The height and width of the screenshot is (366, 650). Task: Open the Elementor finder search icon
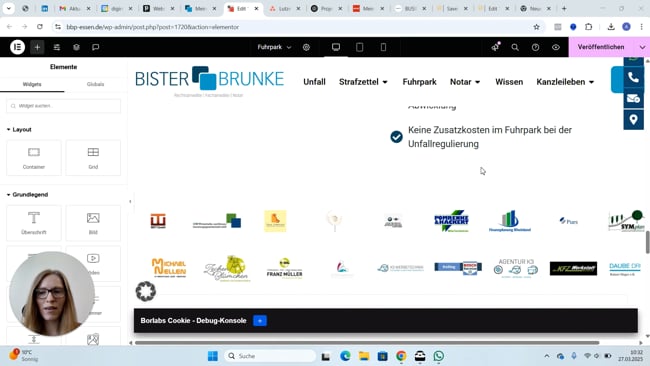tap(515, 47)
